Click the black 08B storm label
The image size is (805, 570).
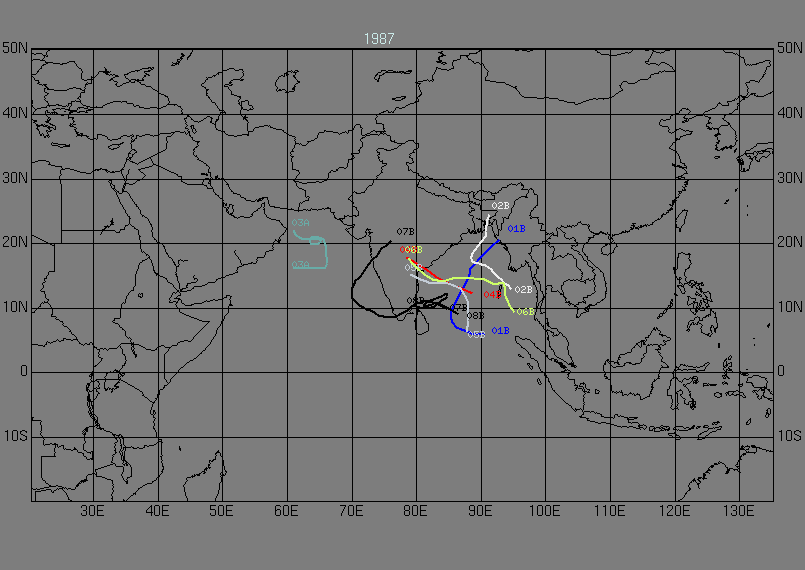[475, 316]
